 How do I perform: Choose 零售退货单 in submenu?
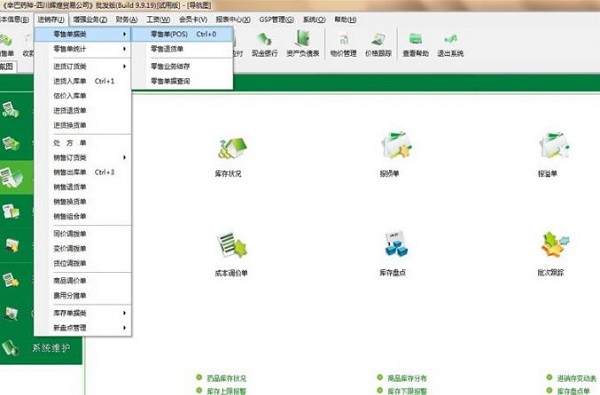coord(182,49)
